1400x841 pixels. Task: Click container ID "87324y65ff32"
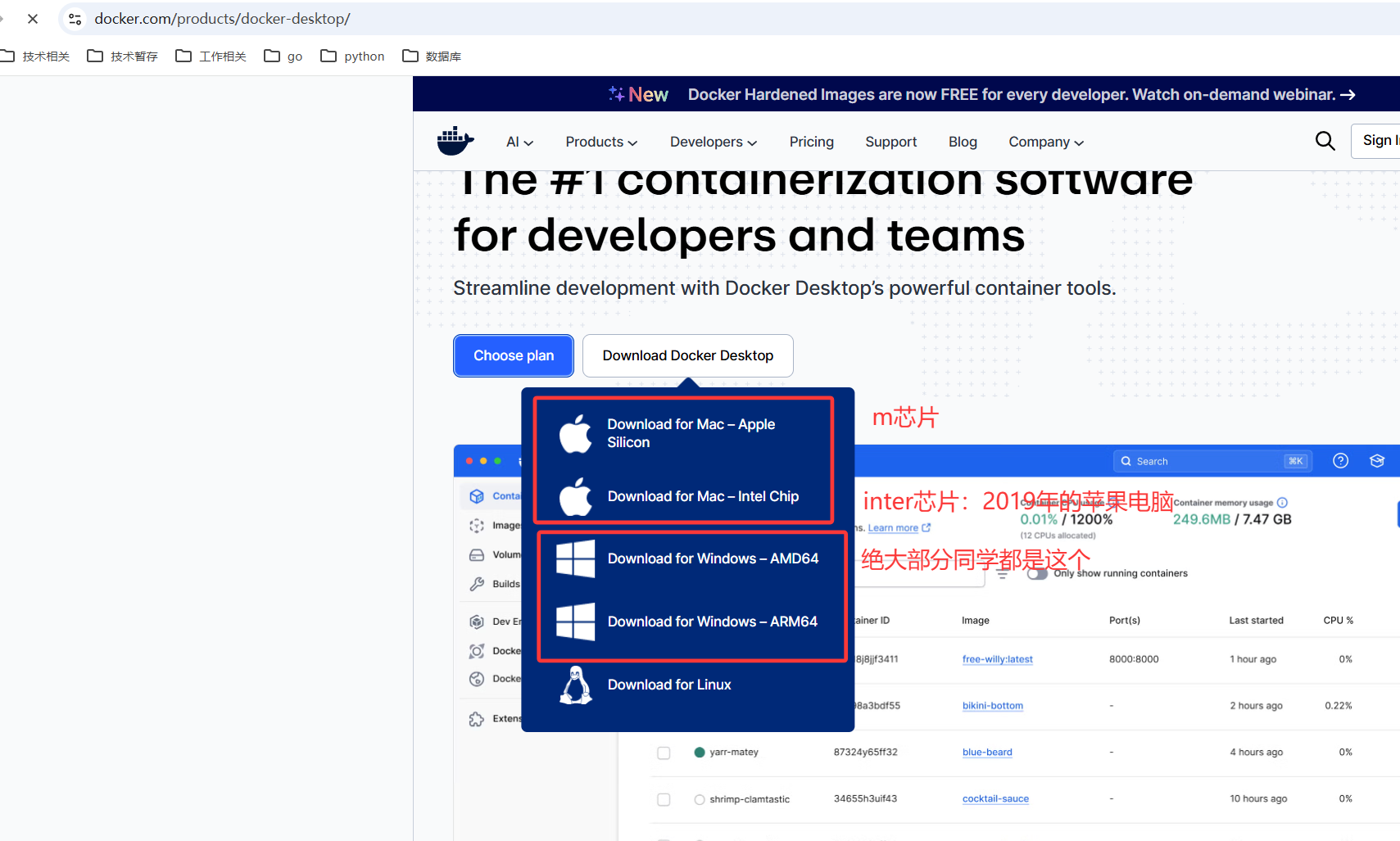coord(865,753)
